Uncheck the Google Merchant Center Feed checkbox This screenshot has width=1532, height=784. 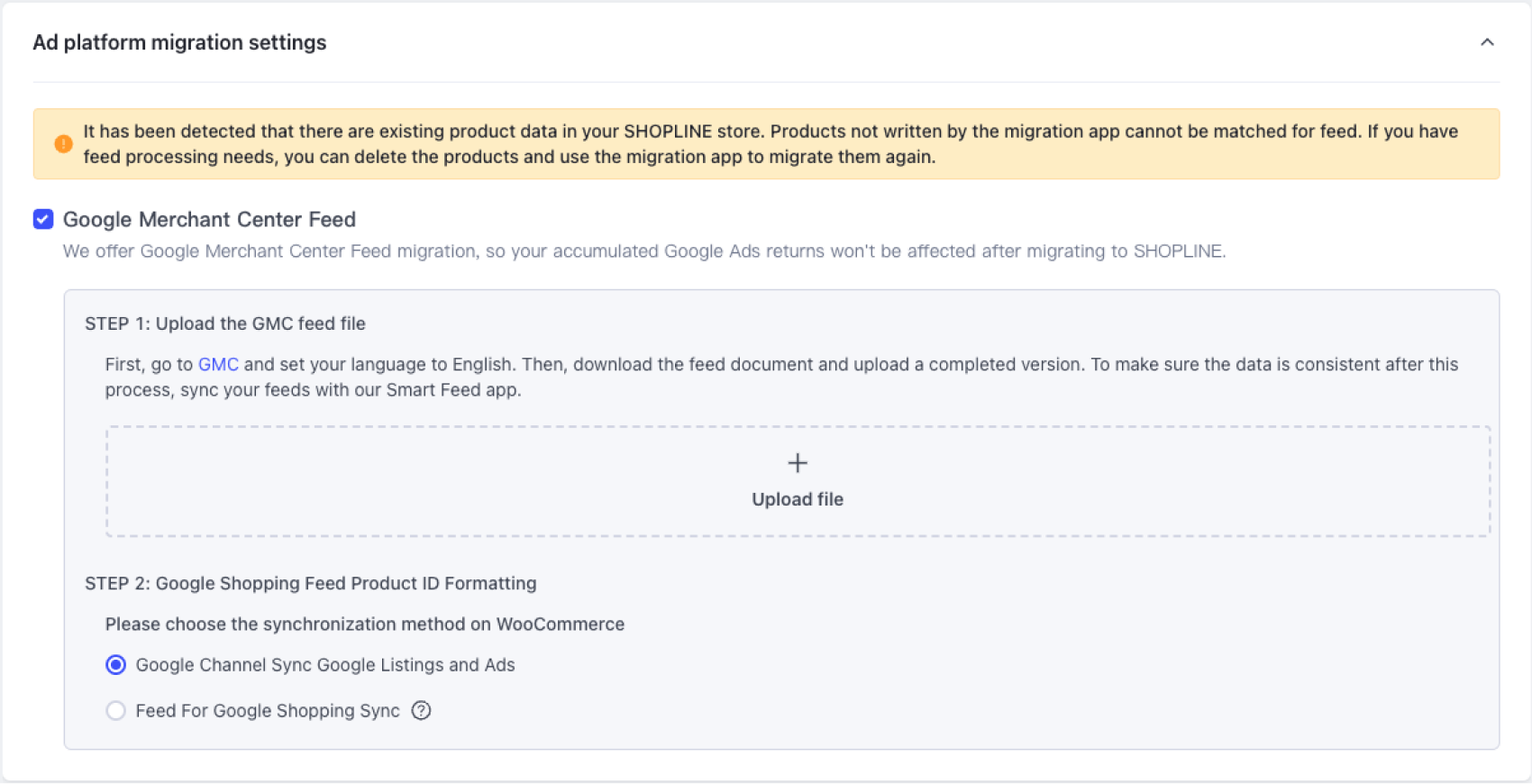43,219
